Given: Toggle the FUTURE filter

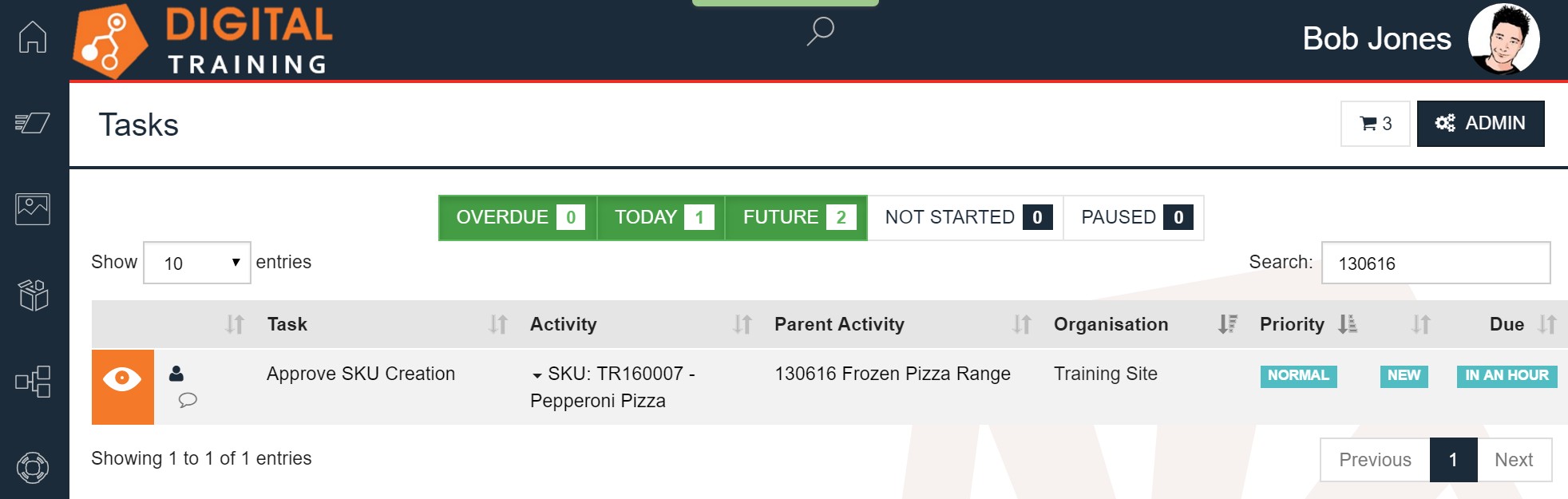Looking at the screenshot, I should tap(796, 217).
